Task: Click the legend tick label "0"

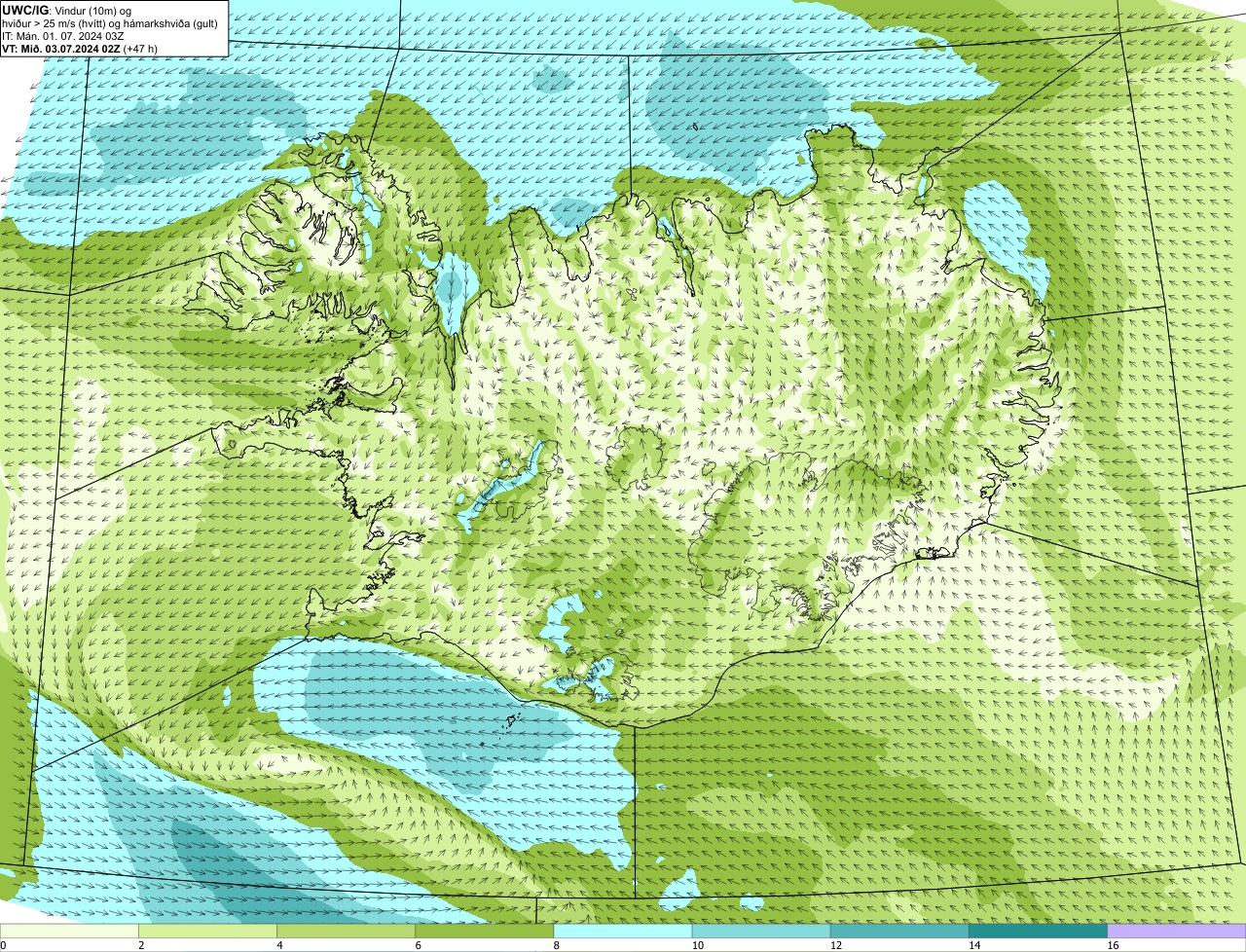Action: tap(4, 945)
